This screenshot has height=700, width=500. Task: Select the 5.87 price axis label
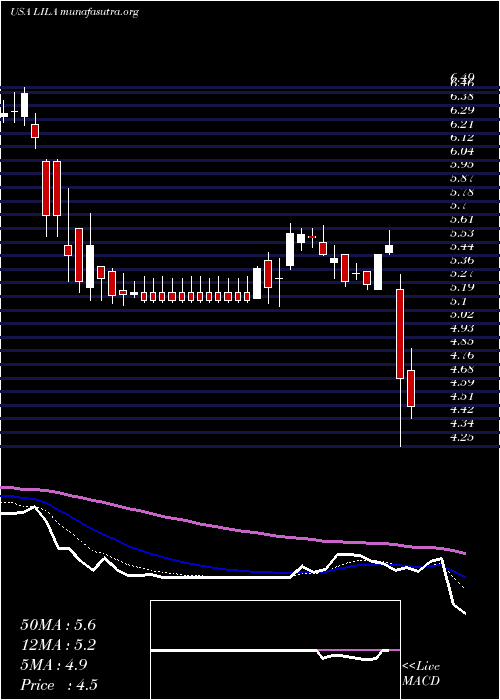(462, 178)
